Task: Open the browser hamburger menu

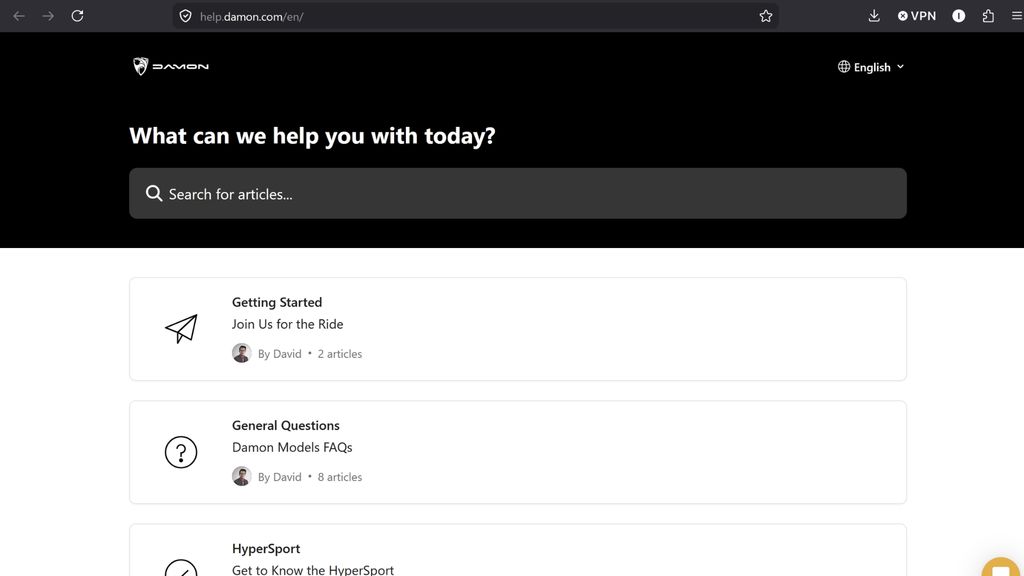Action: 1016,16
